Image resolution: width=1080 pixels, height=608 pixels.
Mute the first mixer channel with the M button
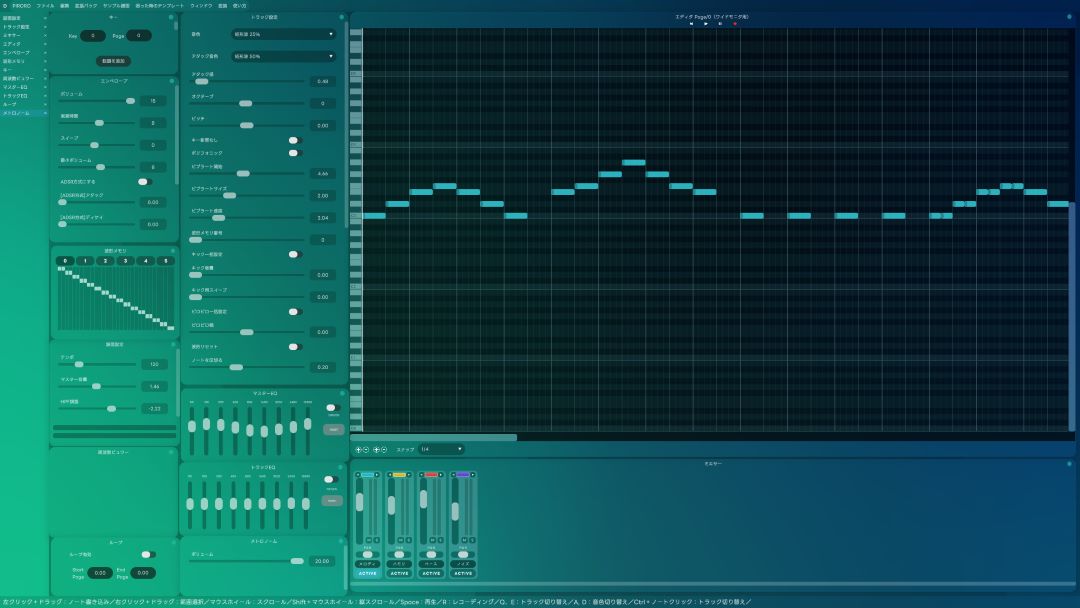[368, 540]
